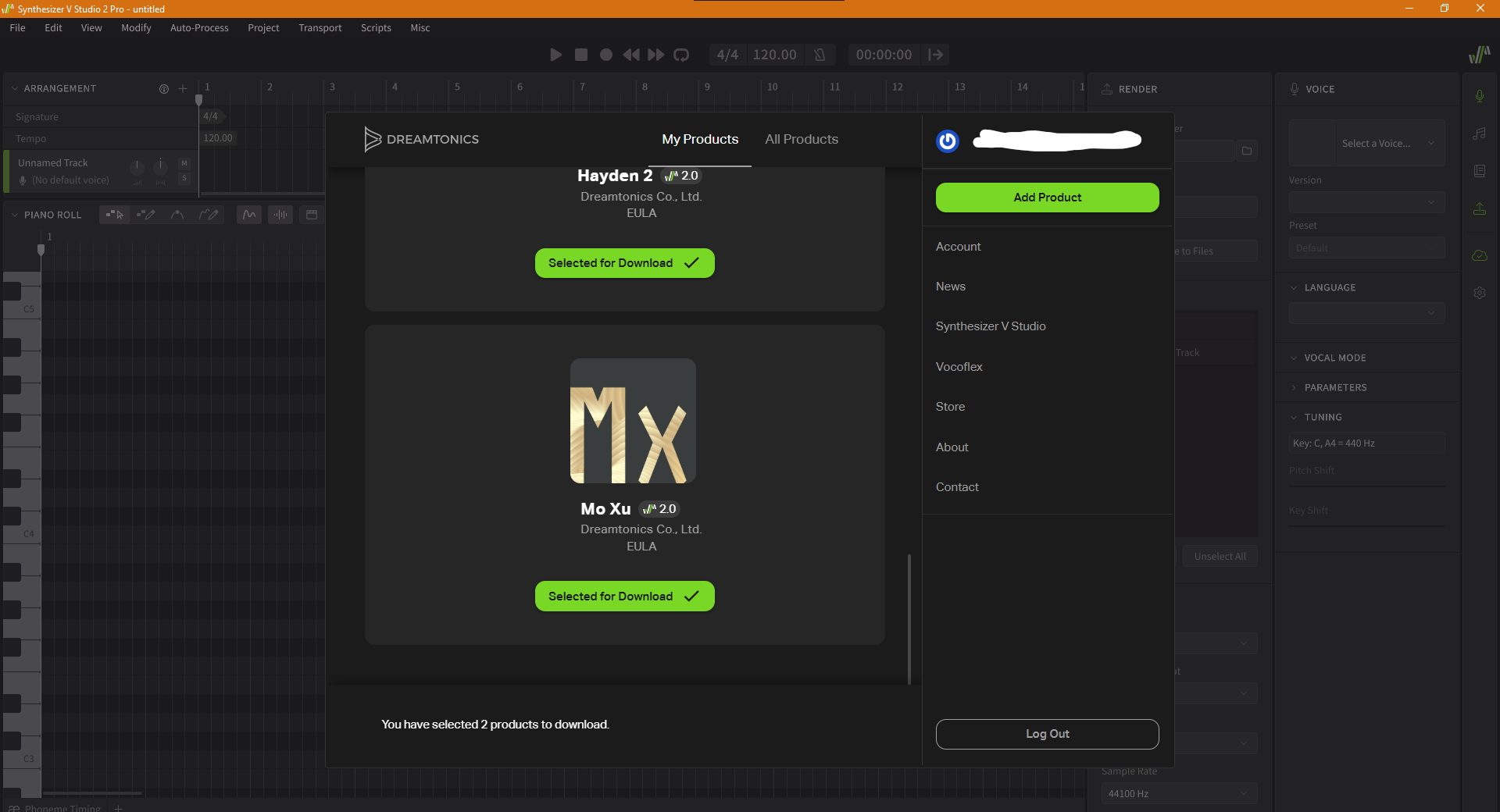1500x812 pixels.
Task: Click the Dreamtonics logo
Action: tap(421, 139)
